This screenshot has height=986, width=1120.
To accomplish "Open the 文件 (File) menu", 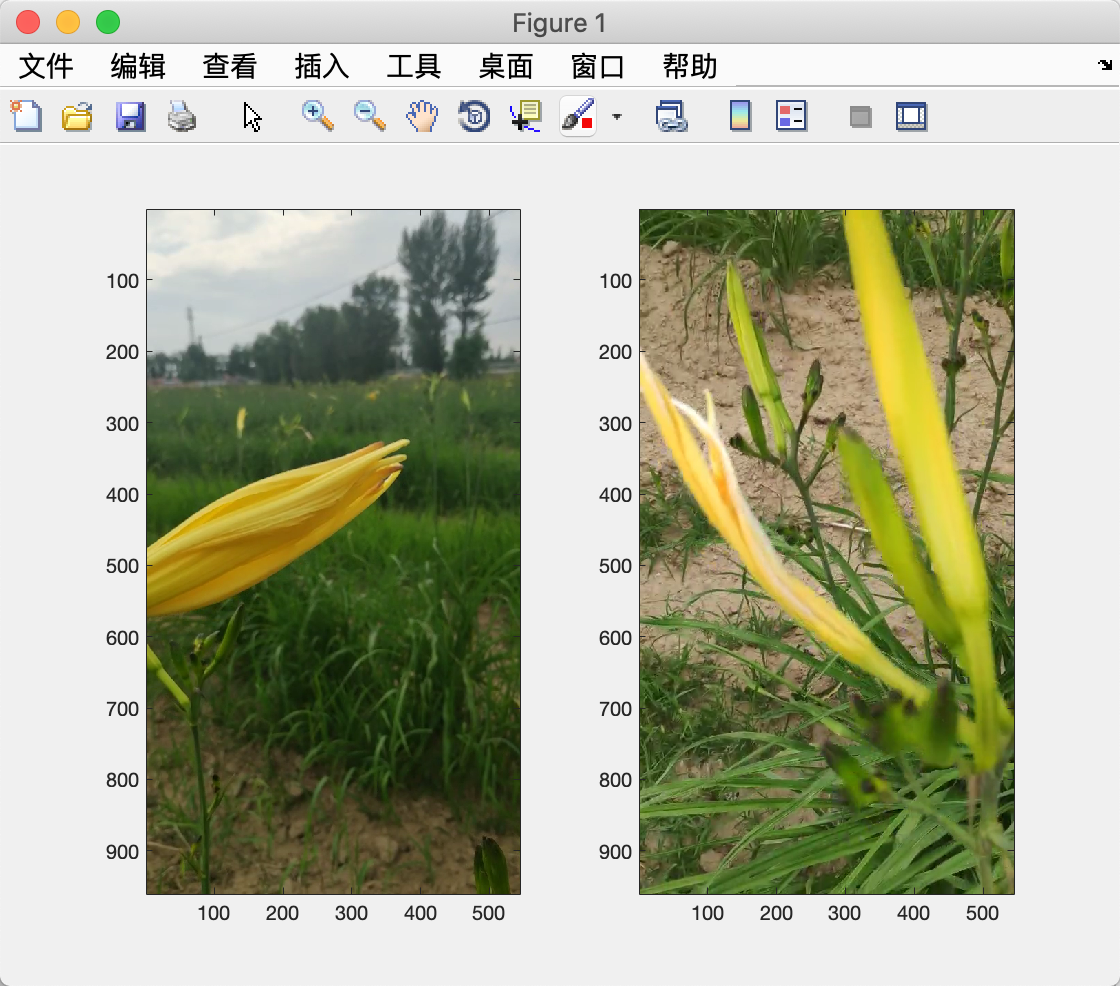I will click(x=45, y=66).
